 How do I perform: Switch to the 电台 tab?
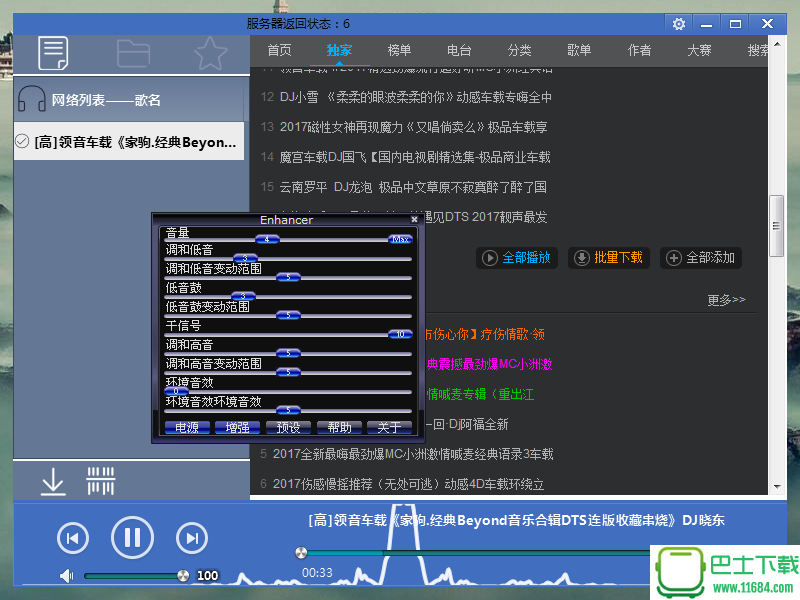tap(459, 50)
